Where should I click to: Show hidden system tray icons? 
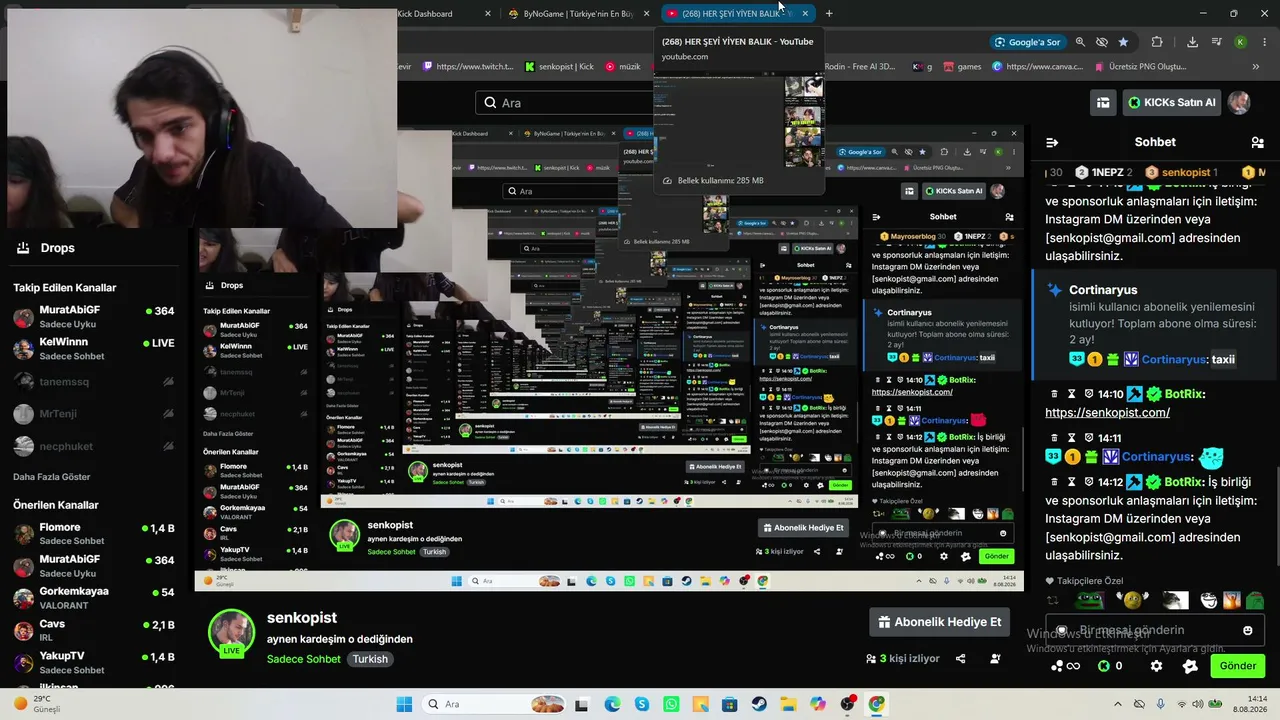1117,704
